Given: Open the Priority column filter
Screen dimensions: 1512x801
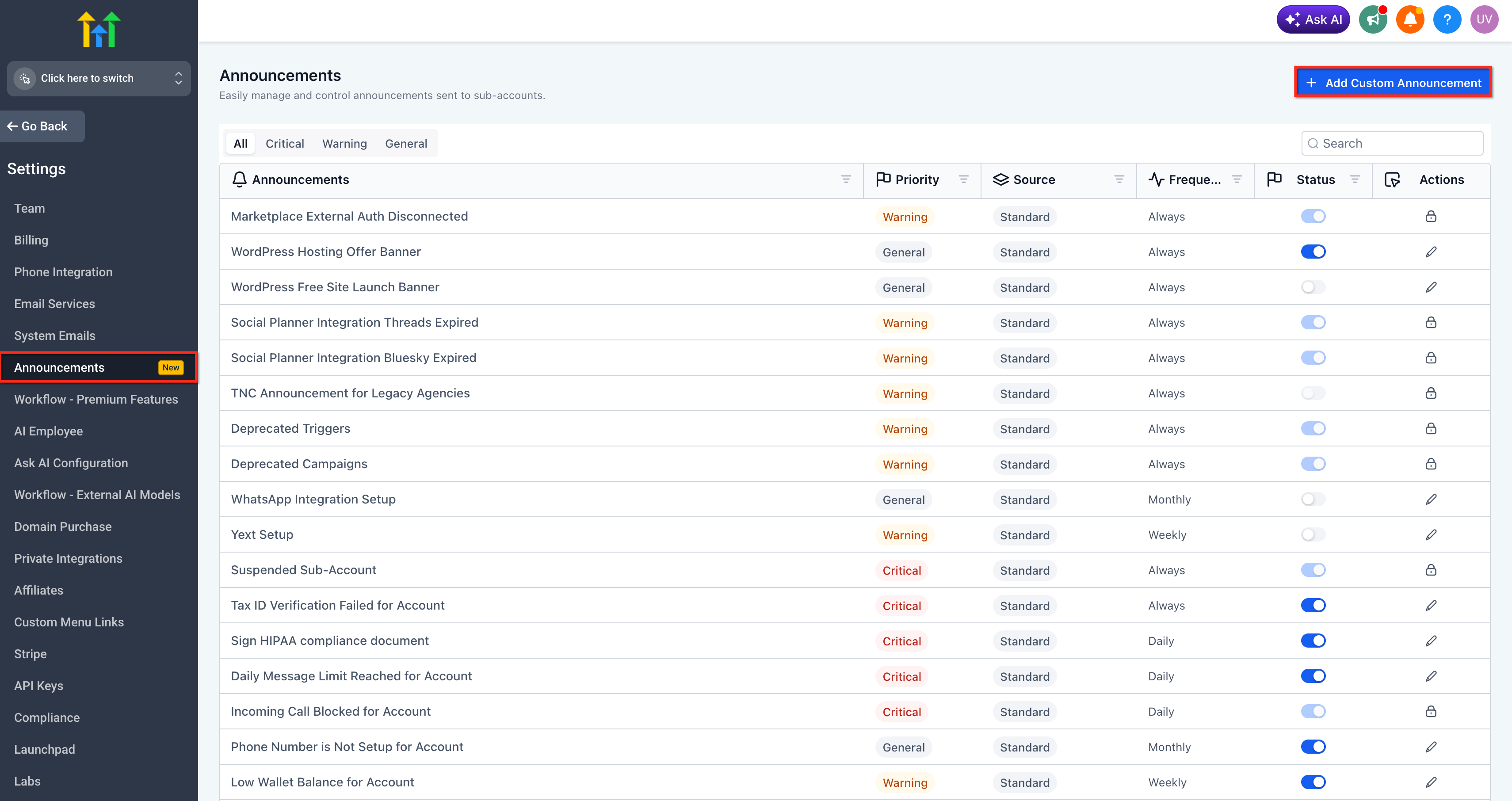Looking at the screenshot, I should (963, 179).
